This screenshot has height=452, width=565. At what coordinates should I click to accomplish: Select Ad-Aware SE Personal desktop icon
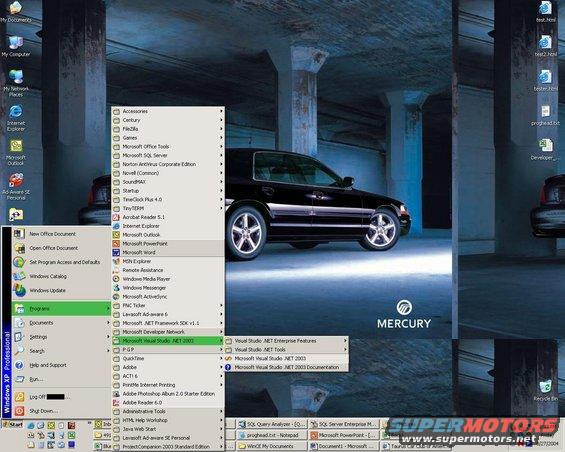pos(15,187)
